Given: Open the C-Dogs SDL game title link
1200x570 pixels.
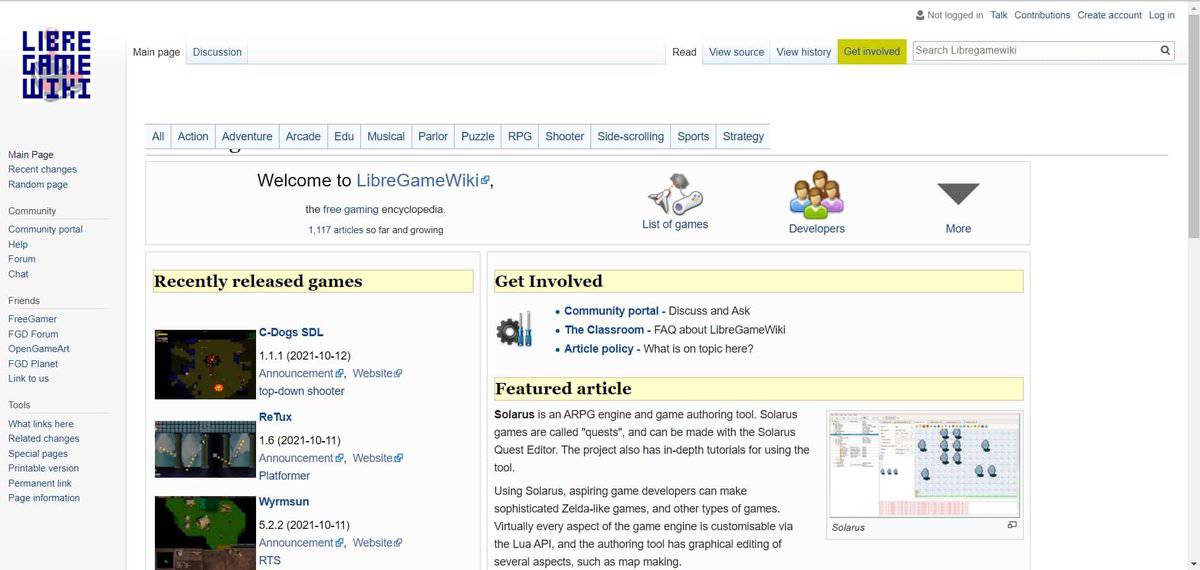Looking at the screenshot, I should (291, 332).
